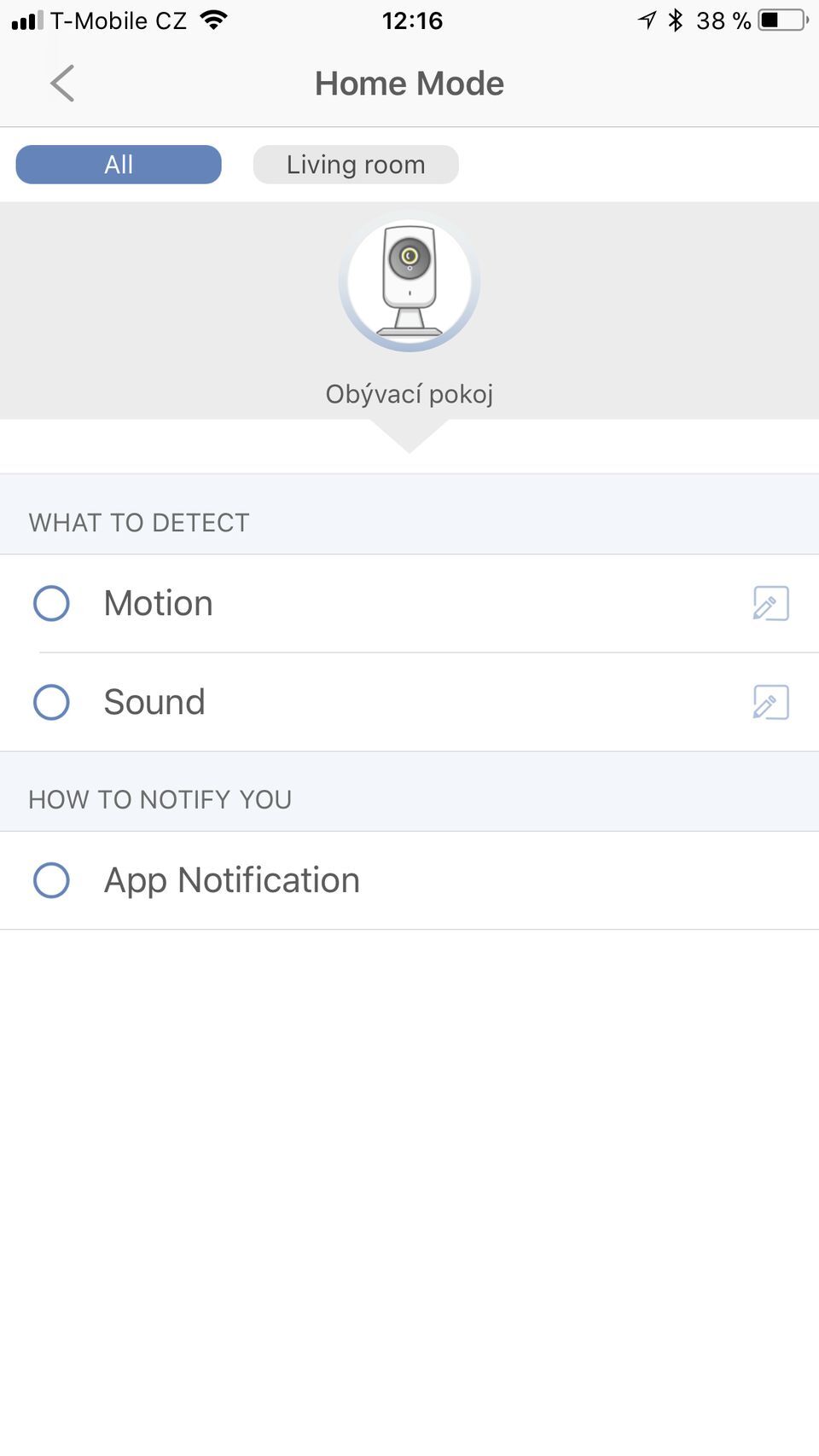Tap the cellular signal bars icon

pos(26,20)
